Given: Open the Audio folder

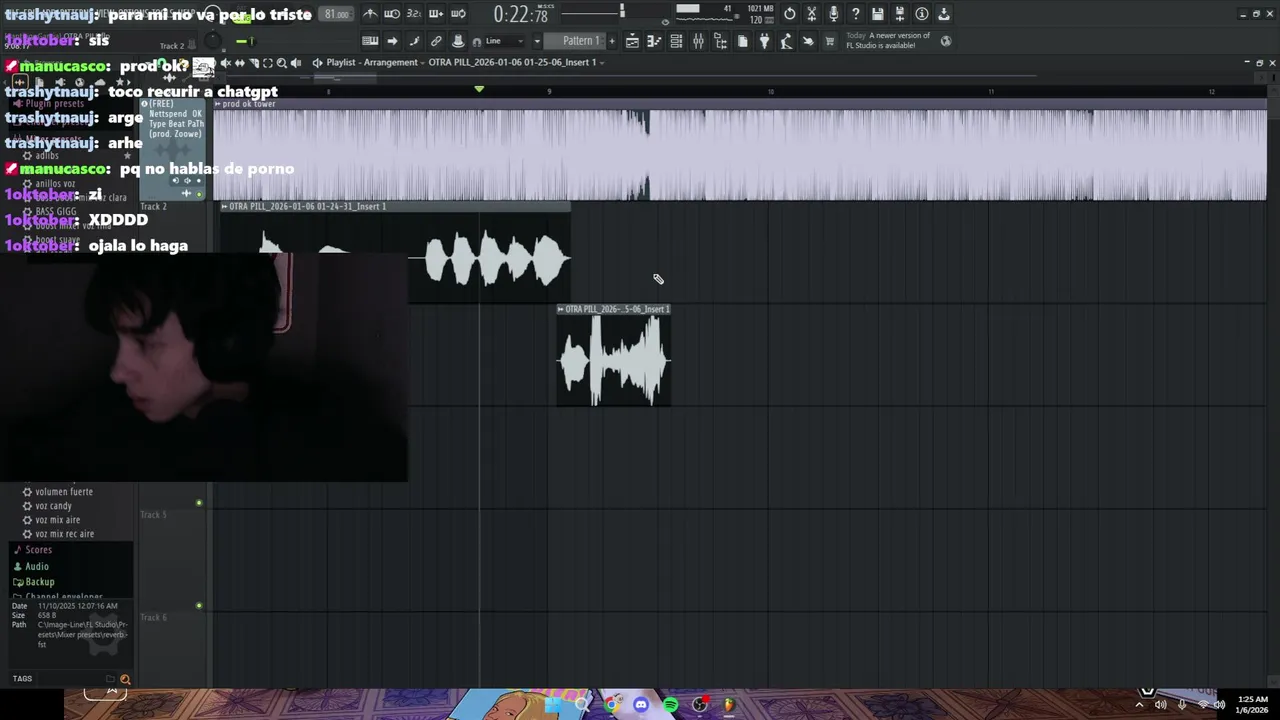Looking at the screenshot, I should [x=36, y=567].
